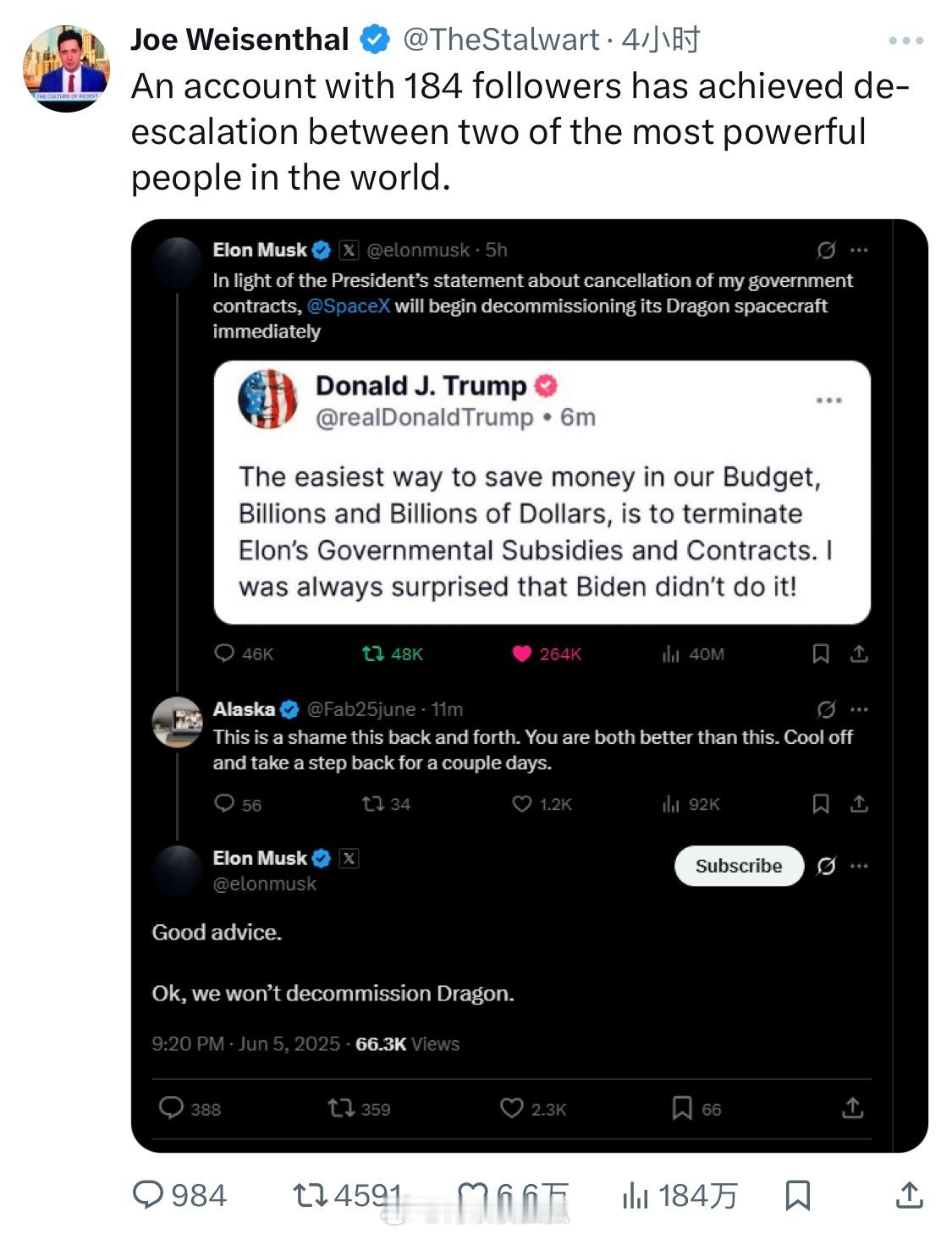Bookmark Elon's Good advice tweet with 66 saves

682,1108
